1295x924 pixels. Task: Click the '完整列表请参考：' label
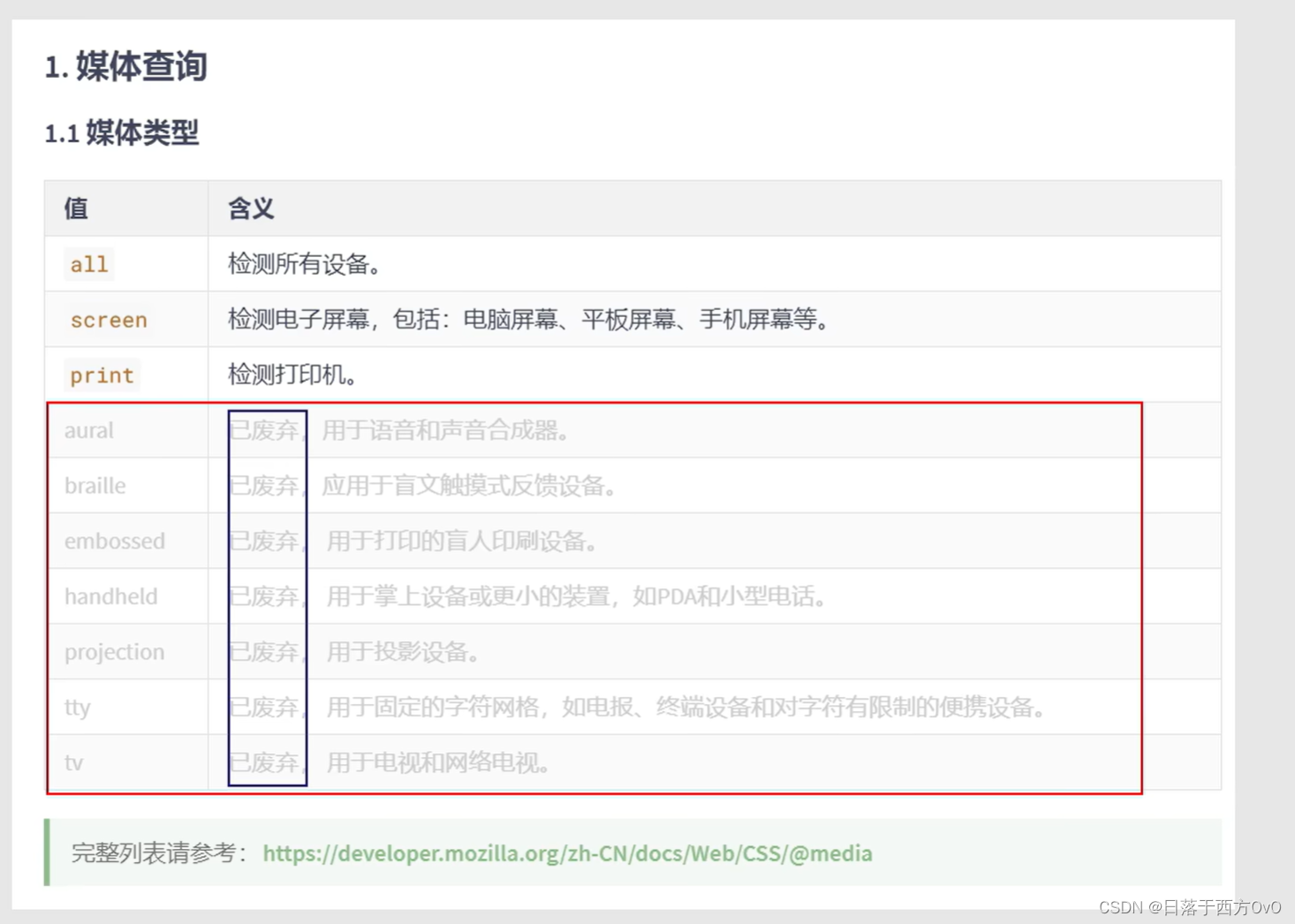point(160,853)
